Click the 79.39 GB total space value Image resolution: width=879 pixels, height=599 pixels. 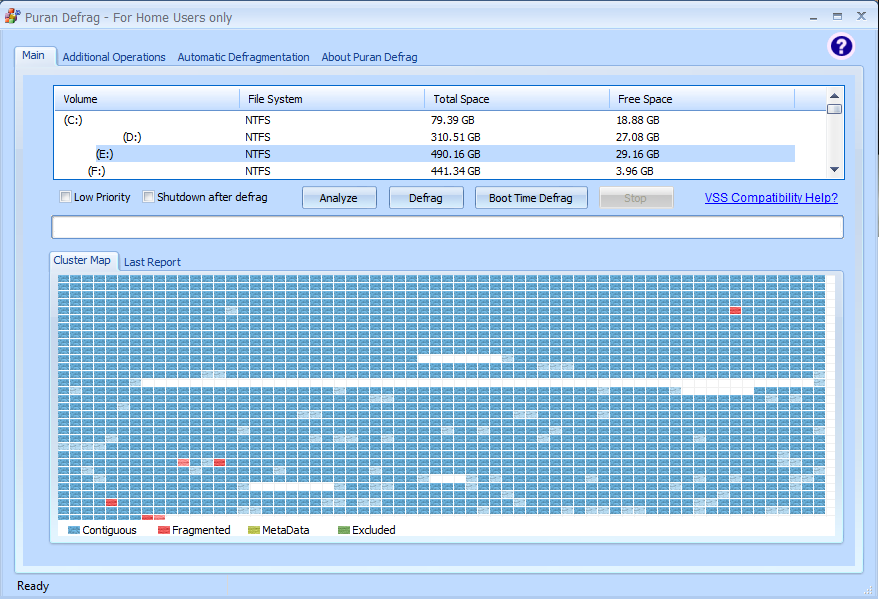coord(452,120)
